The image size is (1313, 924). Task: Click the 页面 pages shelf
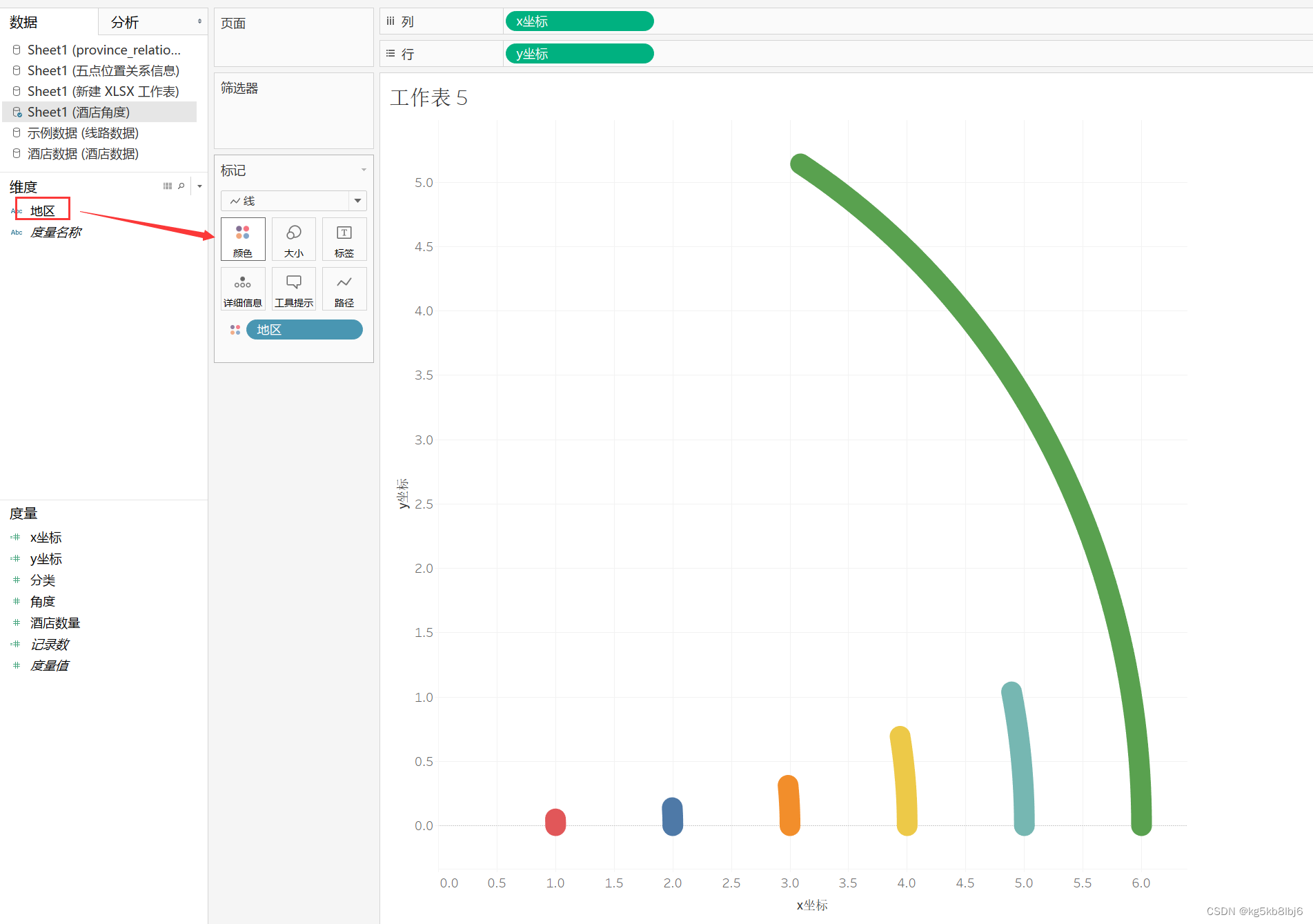click(294, 37)
